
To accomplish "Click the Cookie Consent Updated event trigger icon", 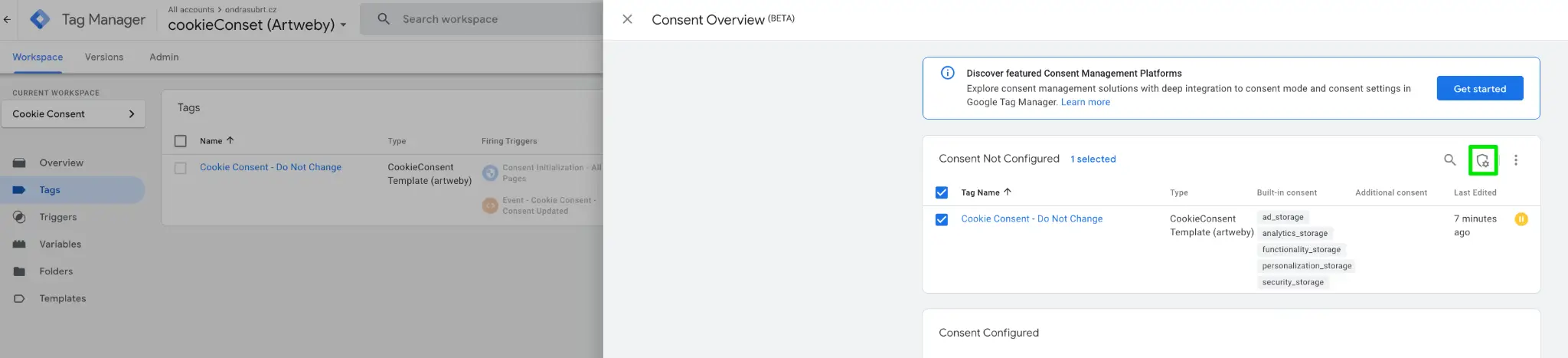I will tap(490, 205).
